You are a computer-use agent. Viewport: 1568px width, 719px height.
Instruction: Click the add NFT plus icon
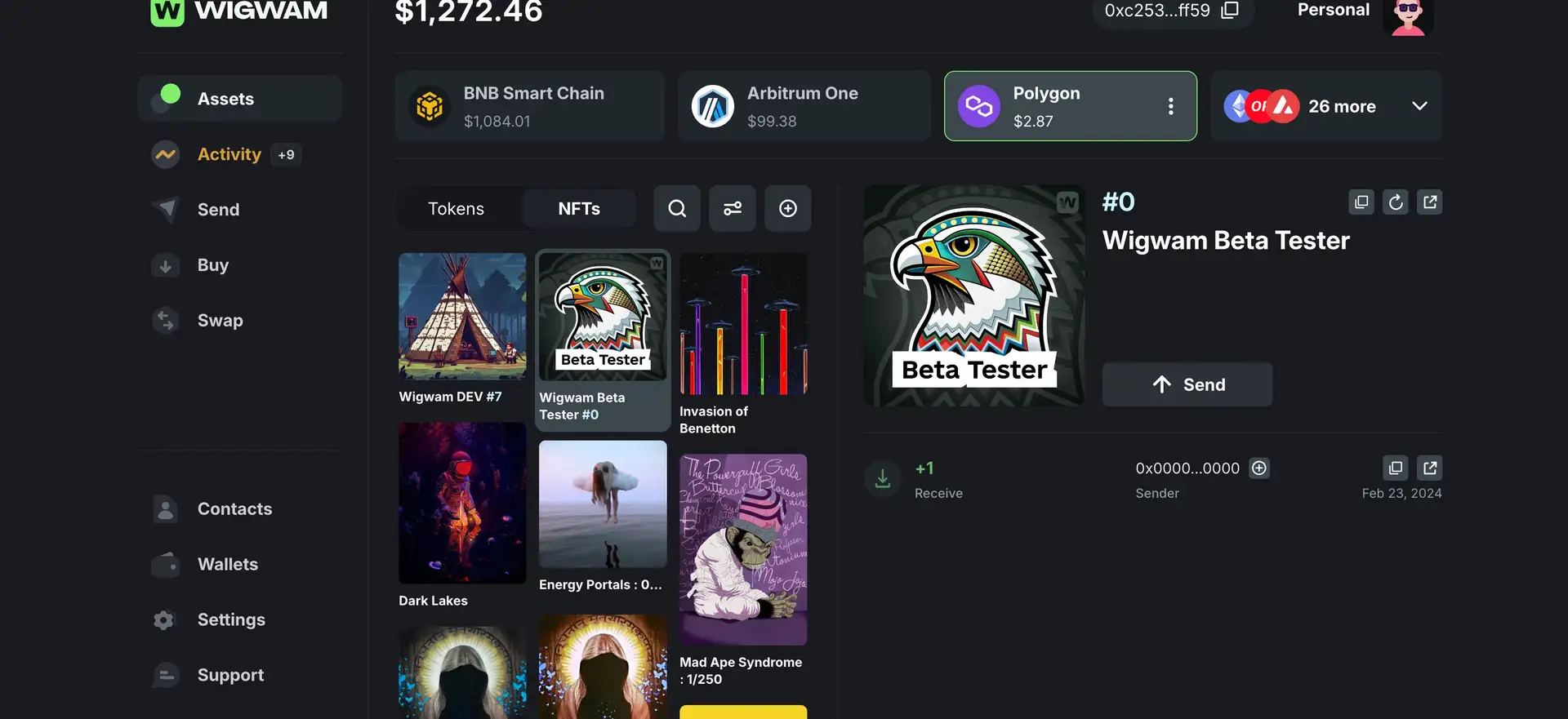coord(788,209)
